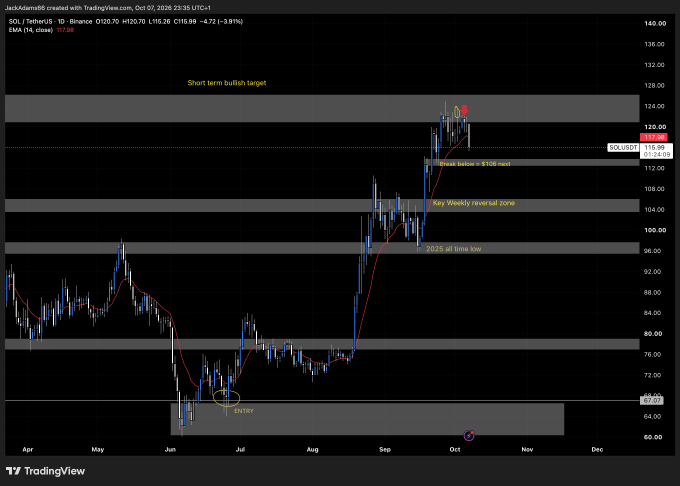Screen dimensions: 680x486
Task: Click the 115.99 current price label
Action: coord(654,147)
